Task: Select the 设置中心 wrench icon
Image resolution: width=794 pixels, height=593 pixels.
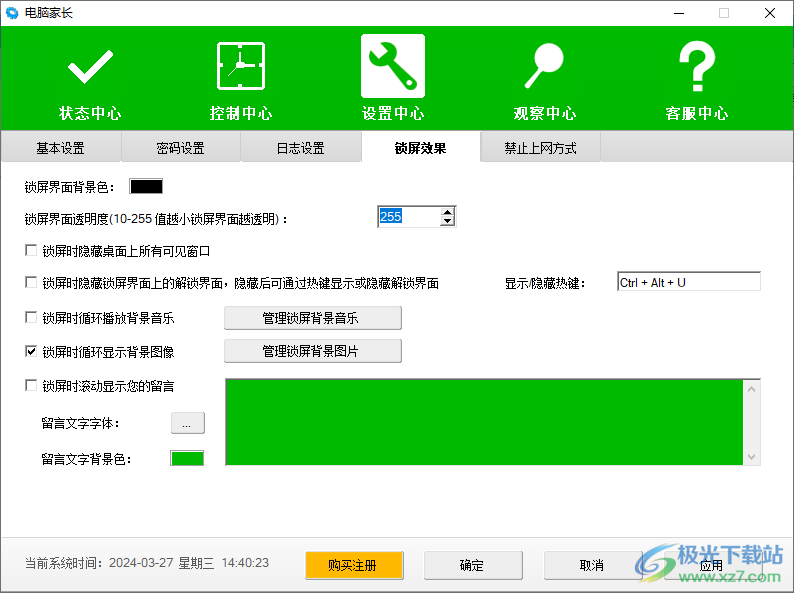Action: click(393, 66)
